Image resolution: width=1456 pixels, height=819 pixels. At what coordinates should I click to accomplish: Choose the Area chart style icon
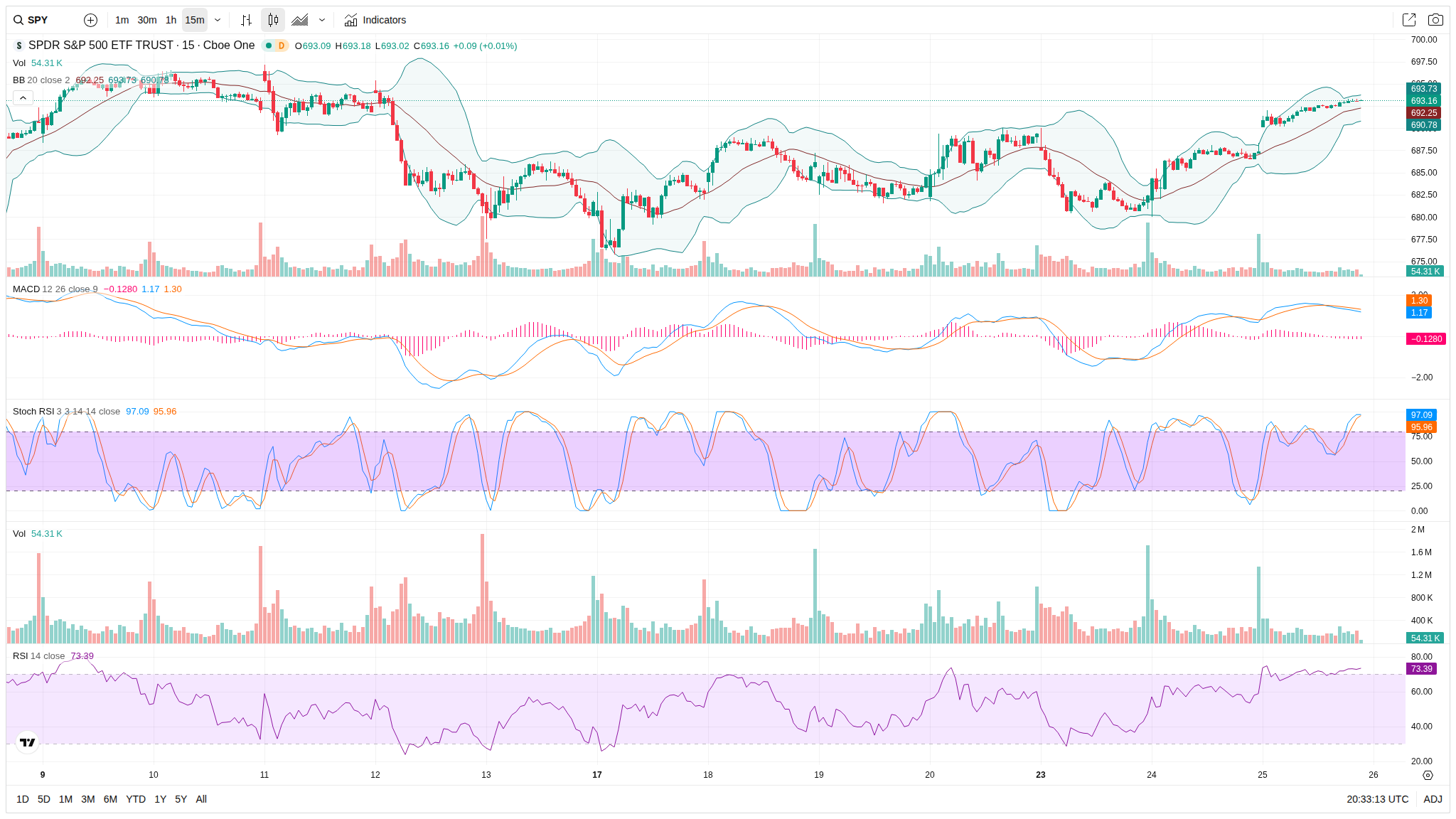pyautogui.click(x=300, y=20)
